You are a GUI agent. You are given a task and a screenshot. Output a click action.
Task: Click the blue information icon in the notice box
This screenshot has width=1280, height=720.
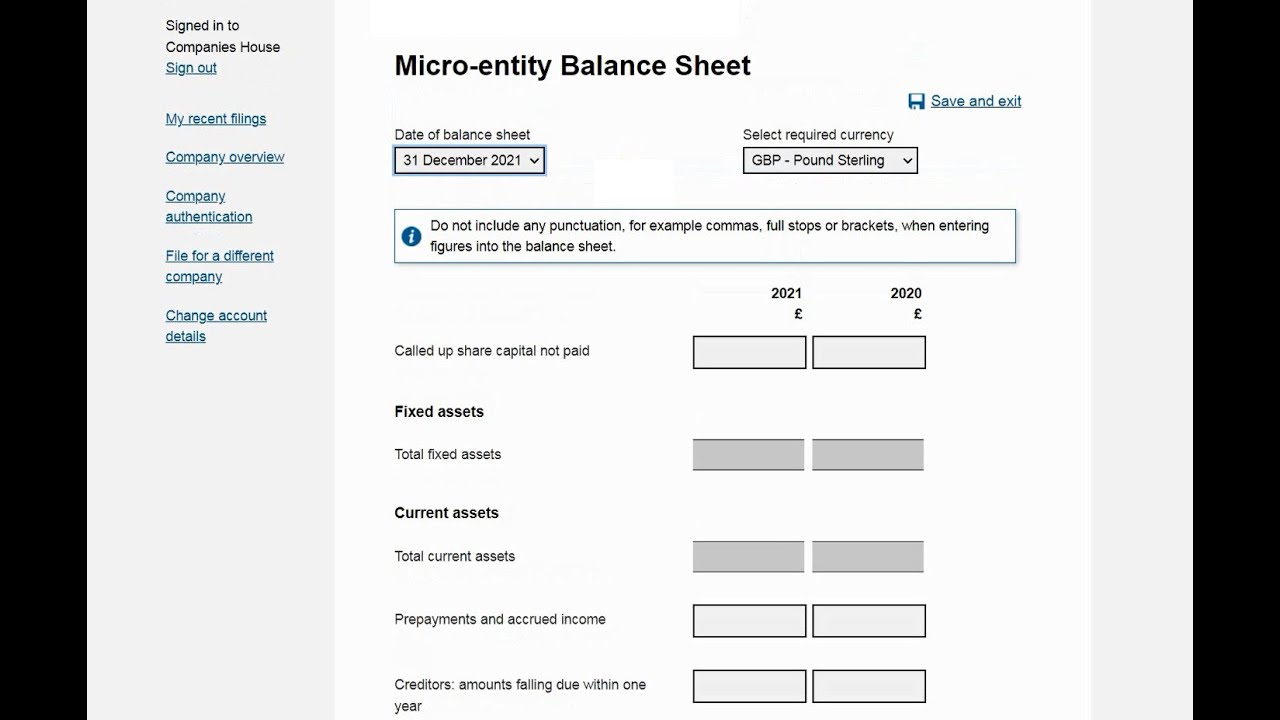tap(411, 235)
